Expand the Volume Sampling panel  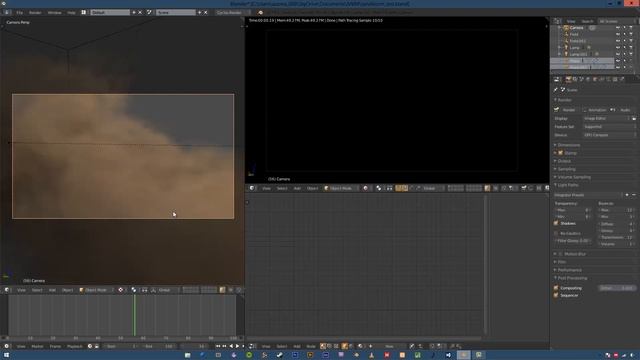pos(574,177)
